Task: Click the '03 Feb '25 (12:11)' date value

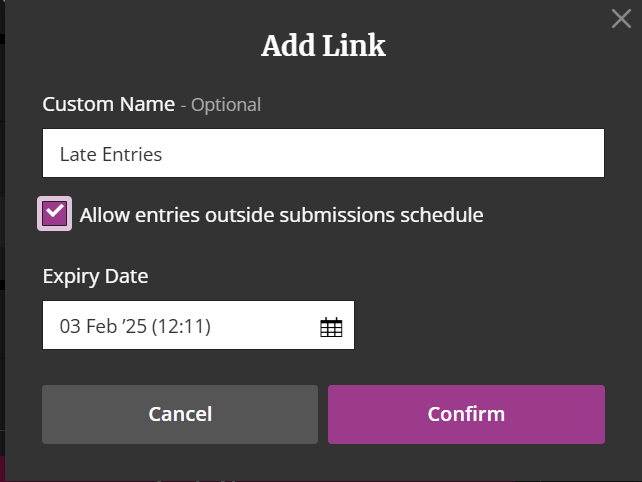Action: (135, 326)
